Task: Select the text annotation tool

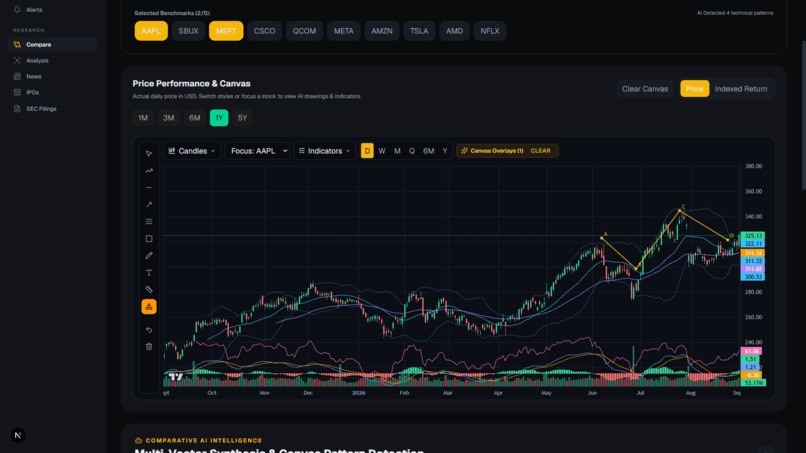Action: click(x=149, y=273)
